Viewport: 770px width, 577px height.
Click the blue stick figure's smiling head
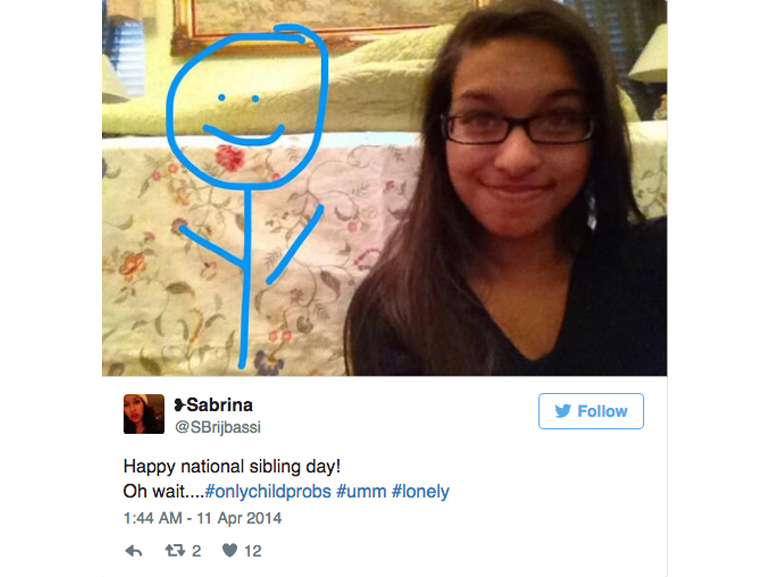click(247, 107)
